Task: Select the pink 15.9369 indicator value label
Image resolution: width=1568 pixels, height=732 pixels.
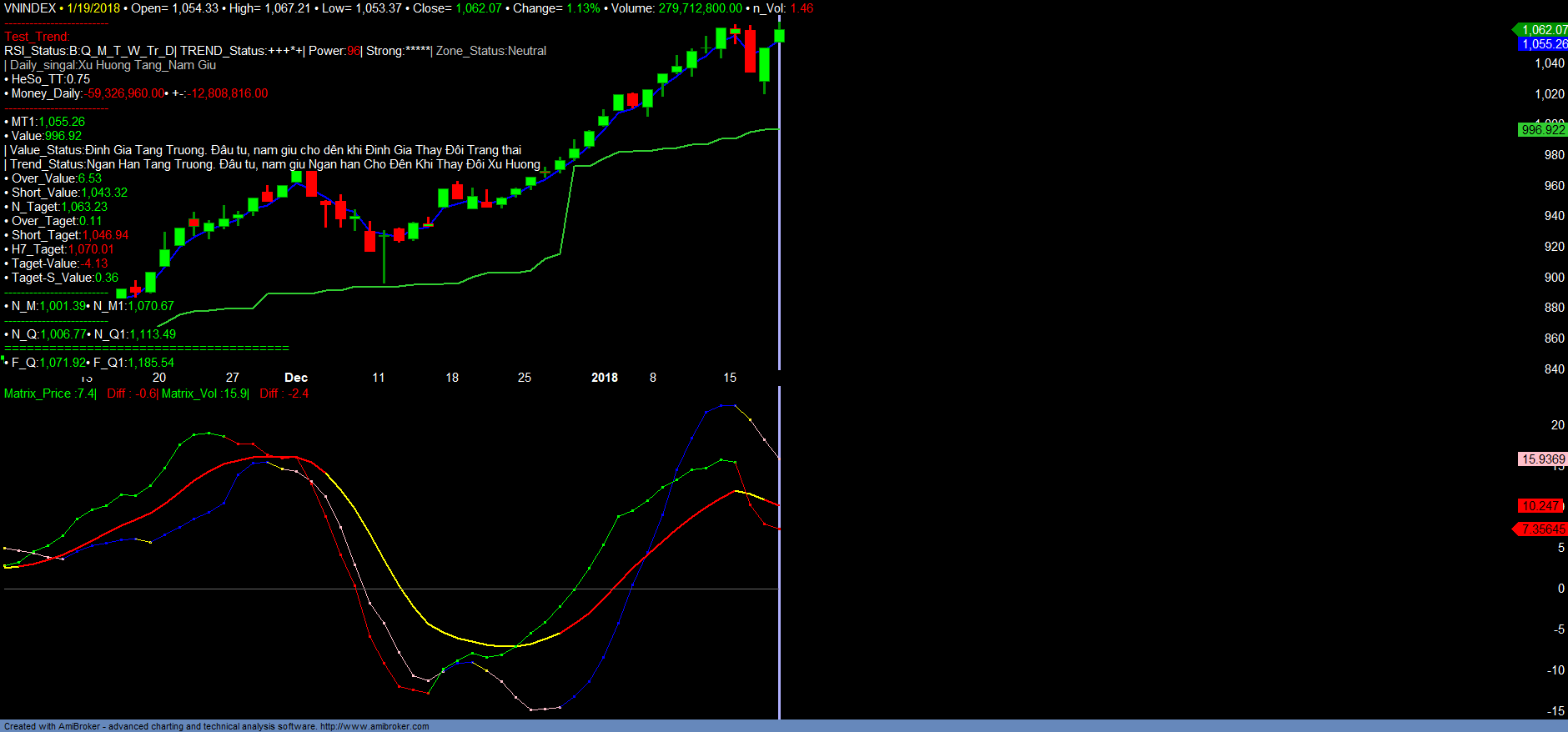Action: tap(1543, 459)
